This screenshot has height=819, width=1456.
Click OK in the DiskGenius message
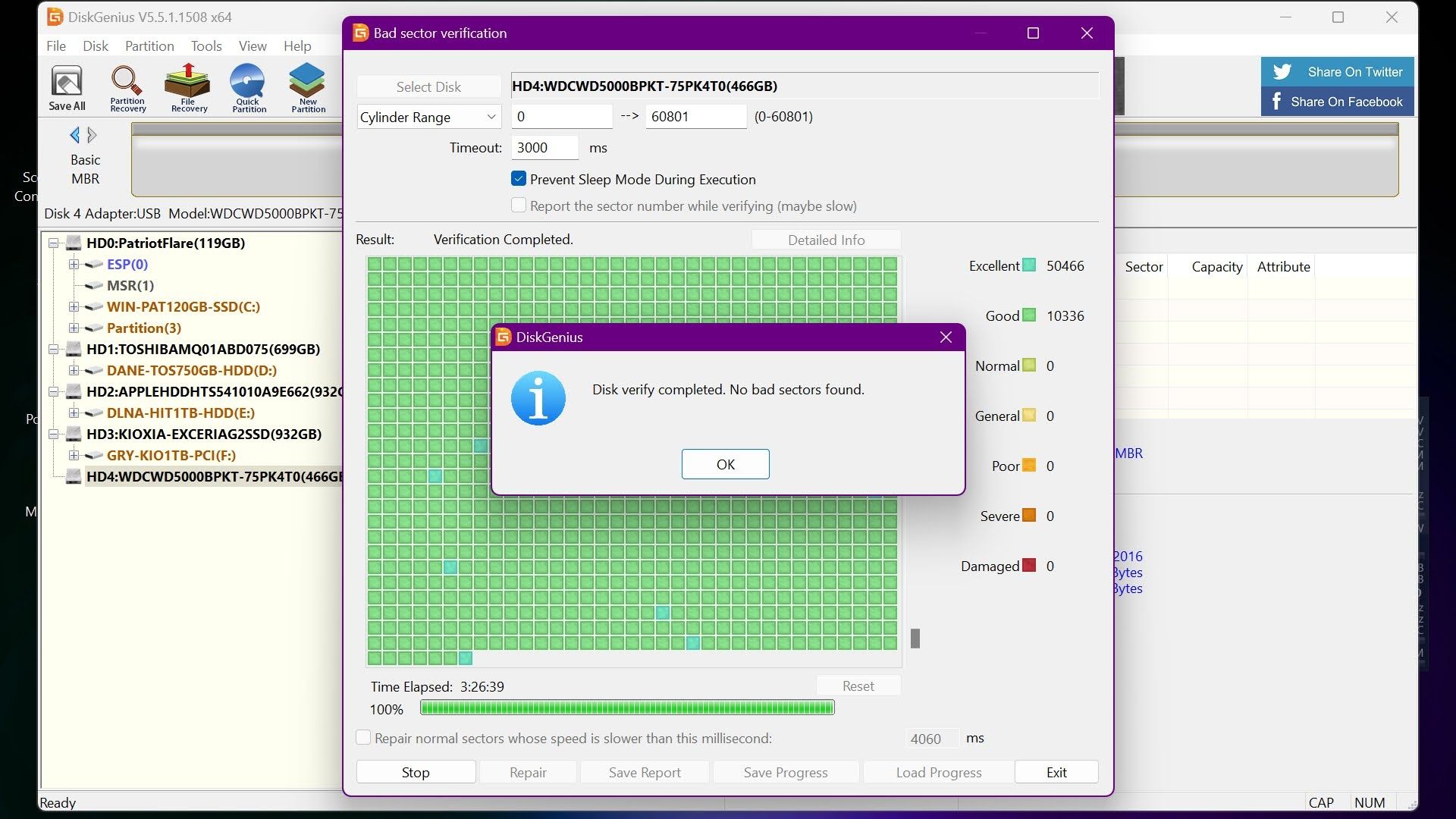726,464
